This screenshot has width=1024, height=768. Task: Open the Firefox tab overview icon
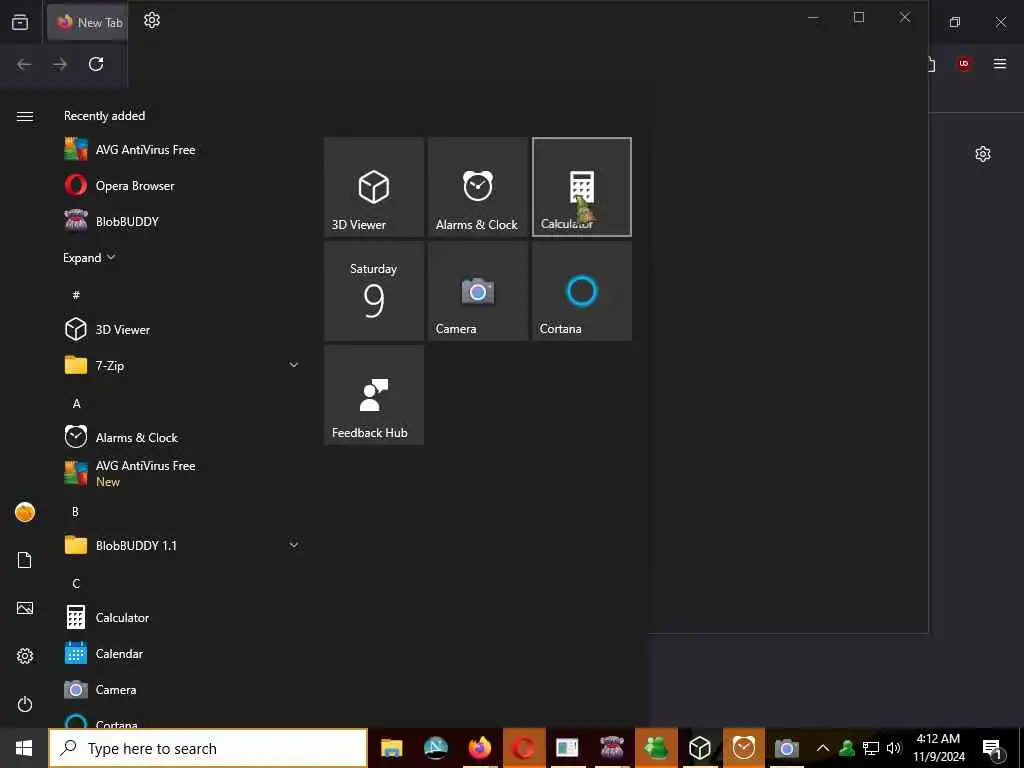[x=20, y=22]
